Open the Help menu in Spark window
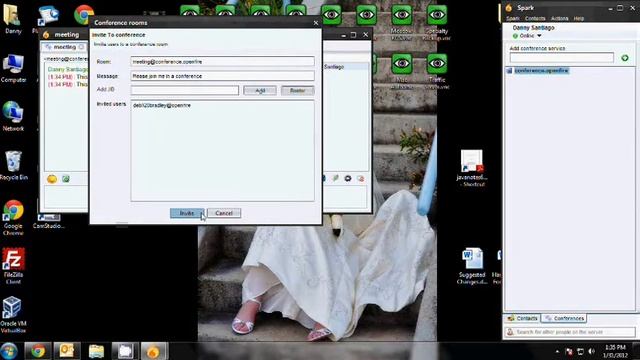 click(x=578, y=18)
